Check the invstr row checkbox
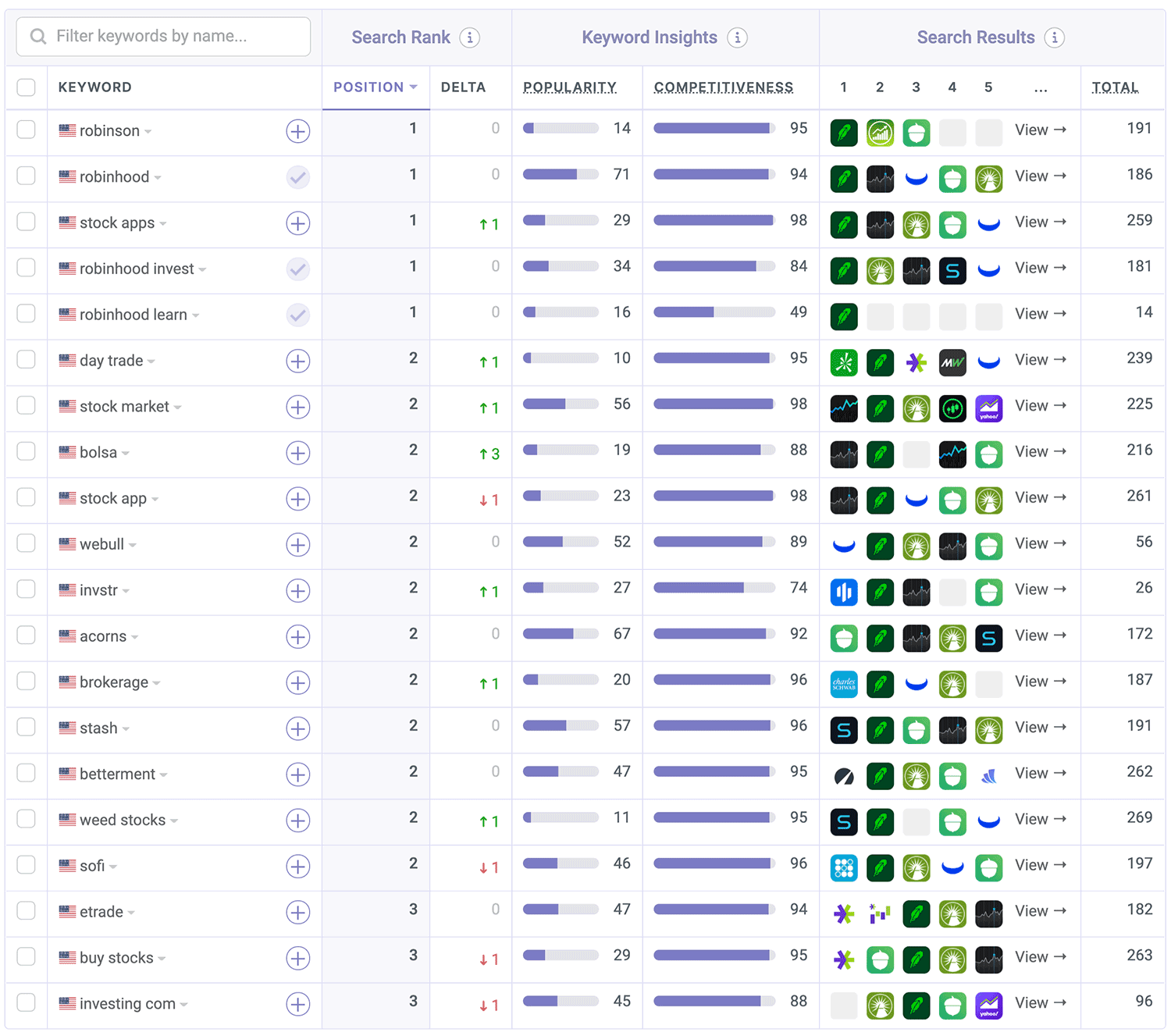Viewport: 1171px width, 1036px height. (x=27, y=589)
